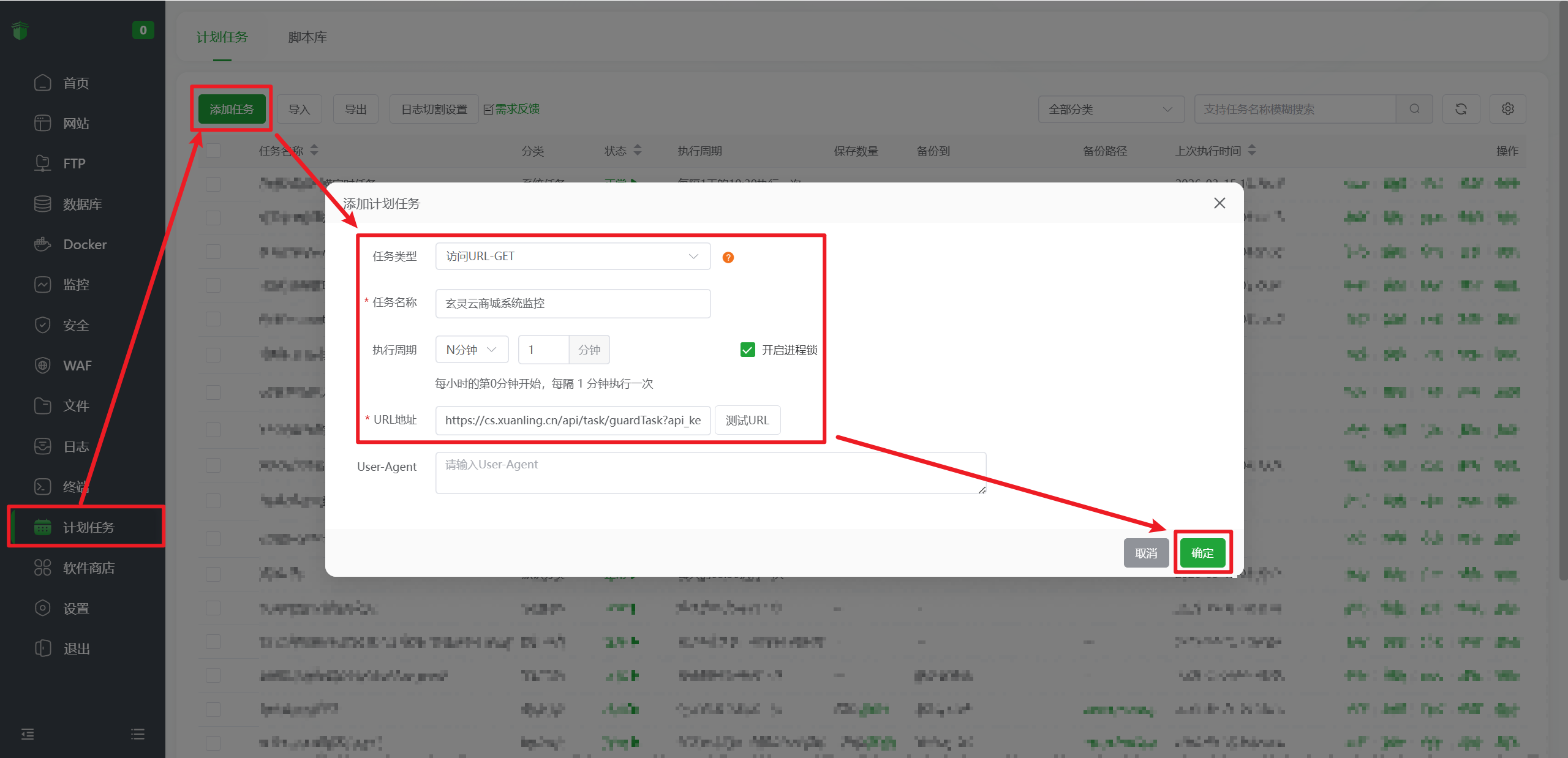
Task: Uncheck the 开启进程锁 checkbox
Action: (747, 350)
